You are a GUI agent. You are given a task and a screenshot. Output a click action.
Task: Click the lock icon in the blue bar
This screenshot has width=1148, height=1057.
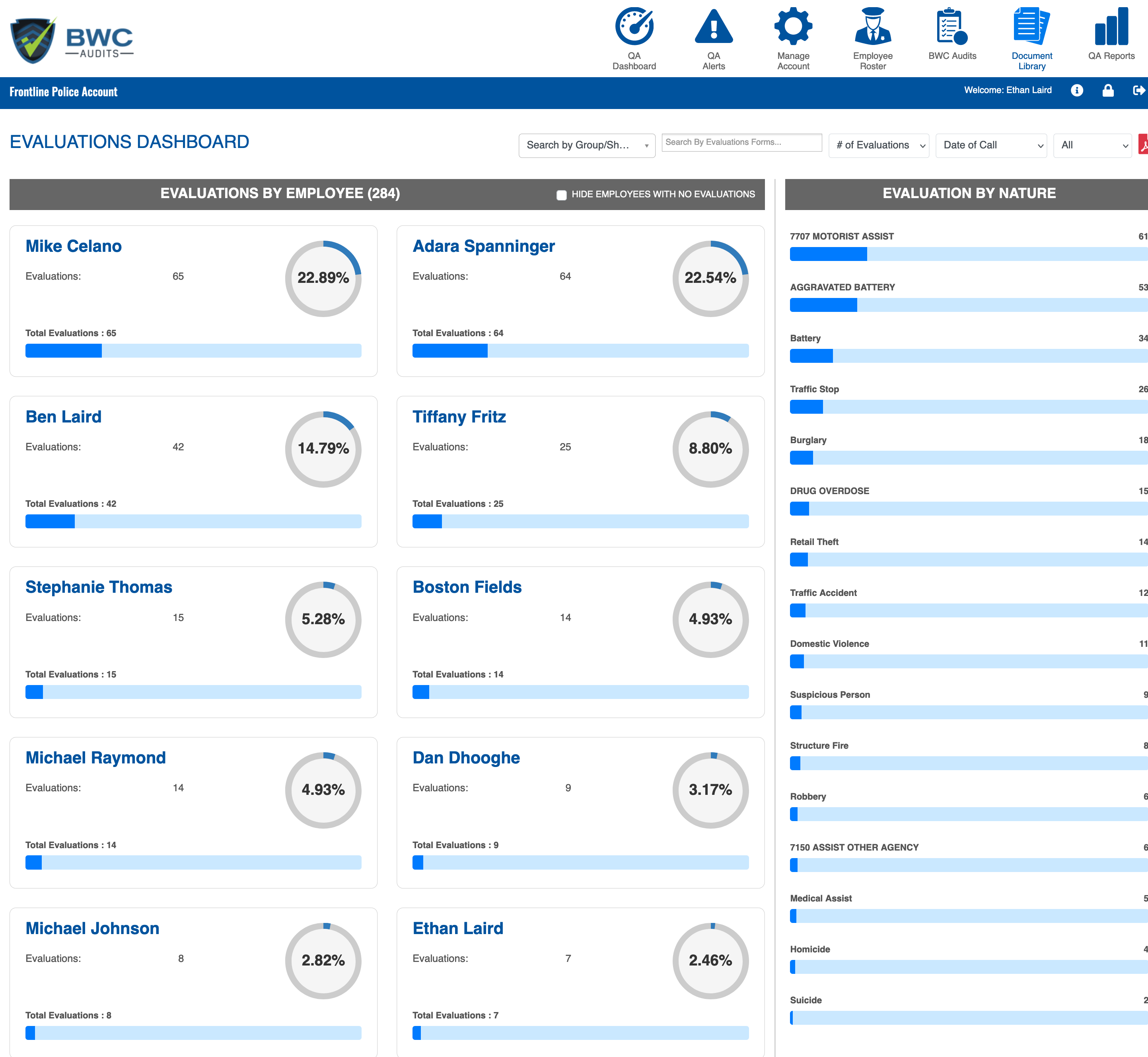pos(1108,90)
